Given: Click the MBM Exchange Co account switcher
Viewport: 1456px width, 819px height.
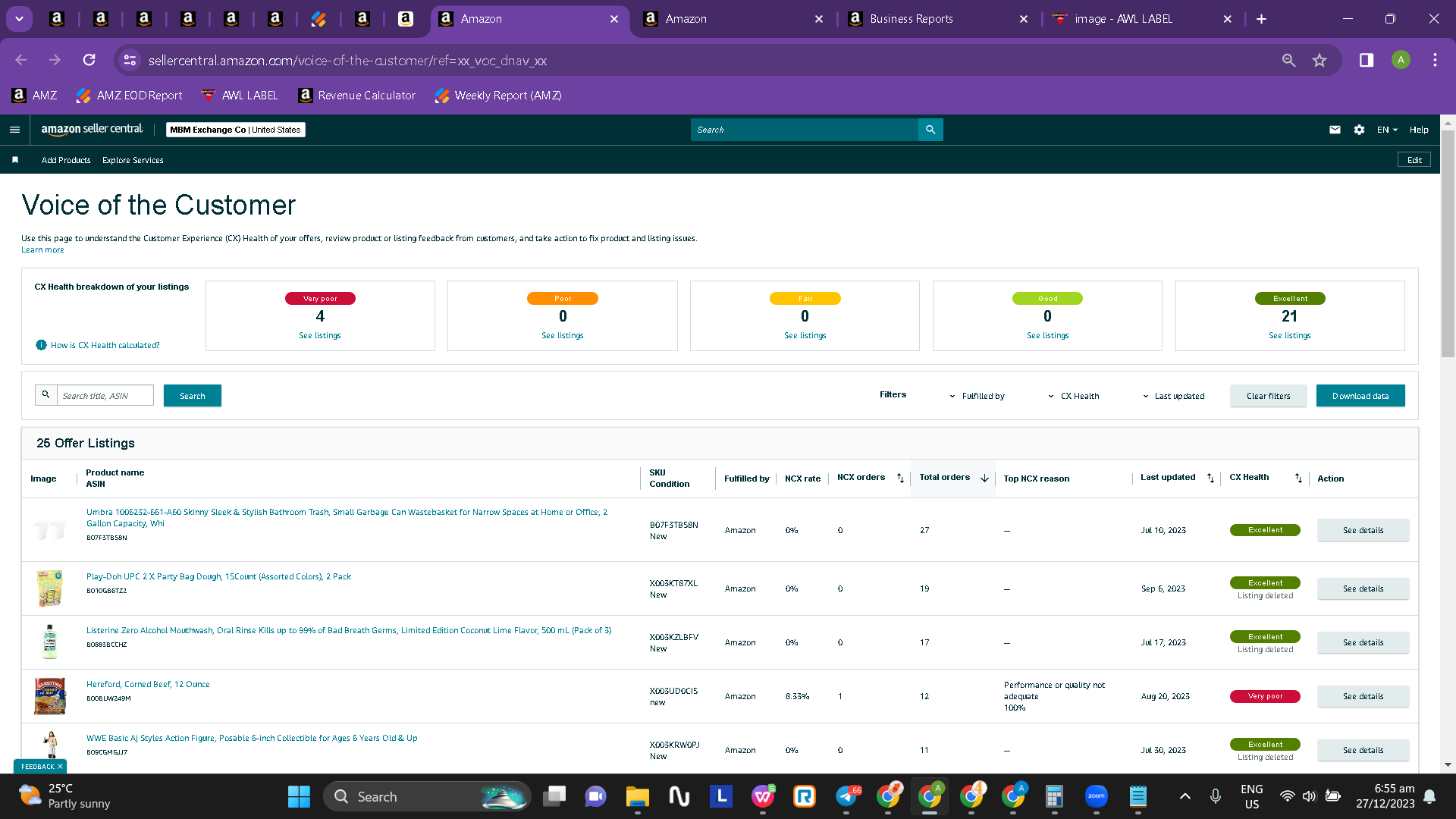Looking at the screenshot, I should click(236, 130).
